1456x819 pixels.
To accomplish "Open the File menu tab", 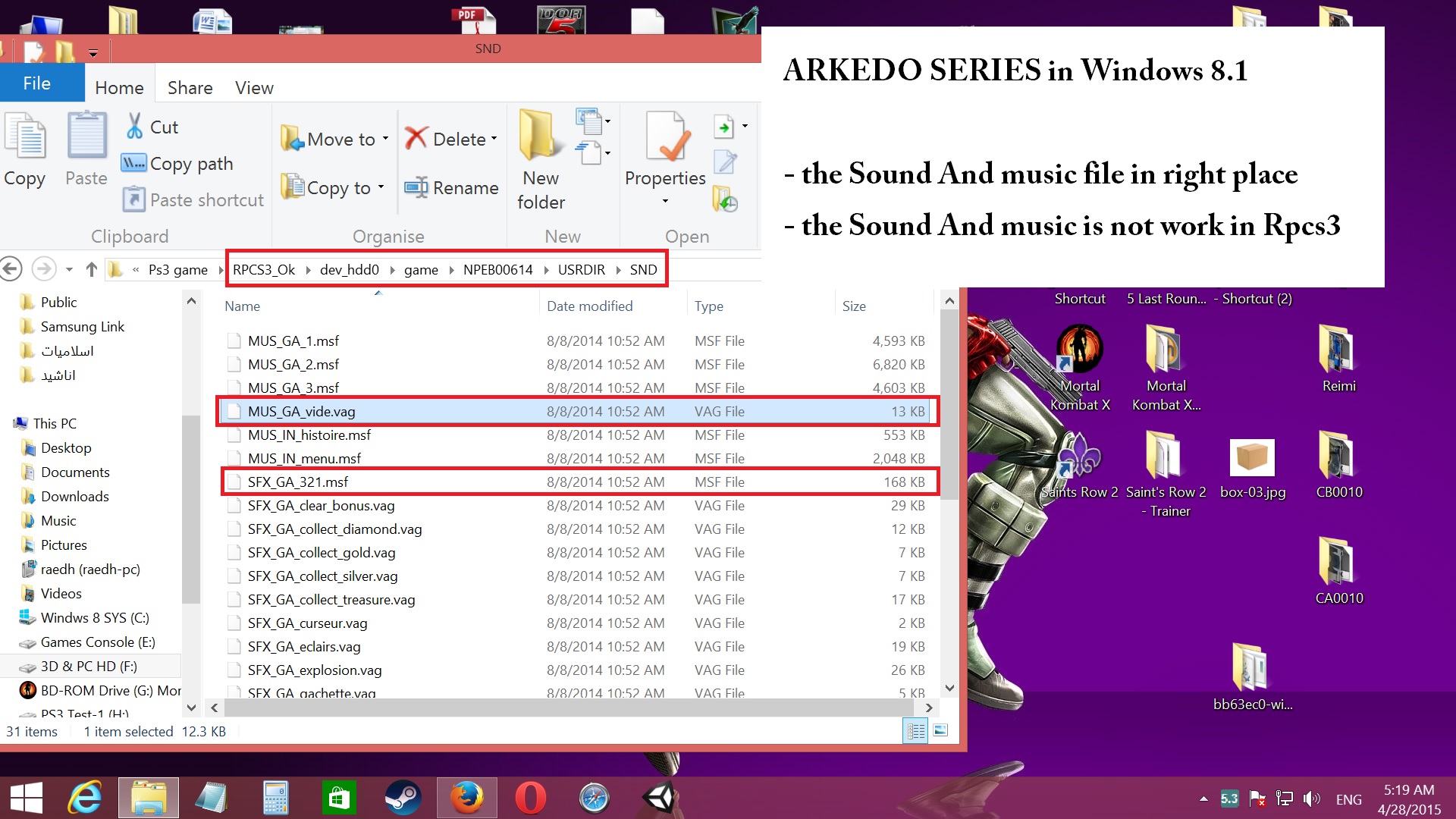I will click(36, 83).
